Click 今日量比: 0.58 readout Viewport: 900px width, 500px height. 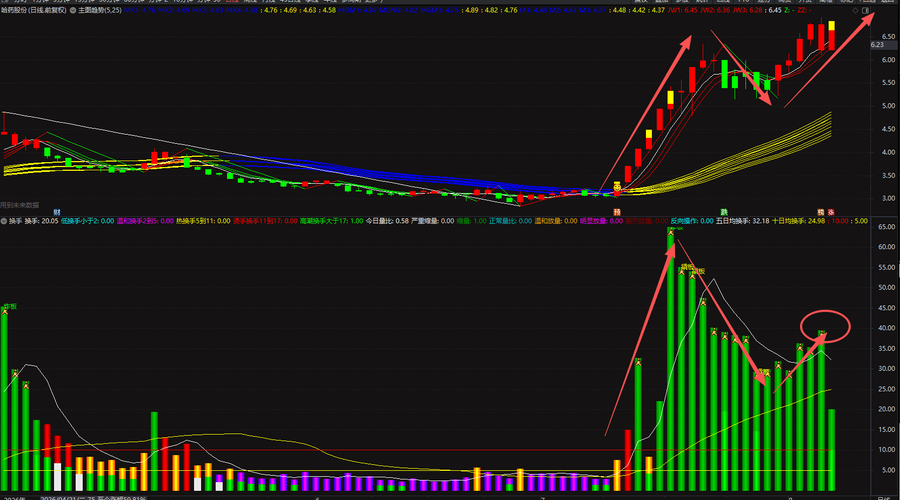pos(387,221)
